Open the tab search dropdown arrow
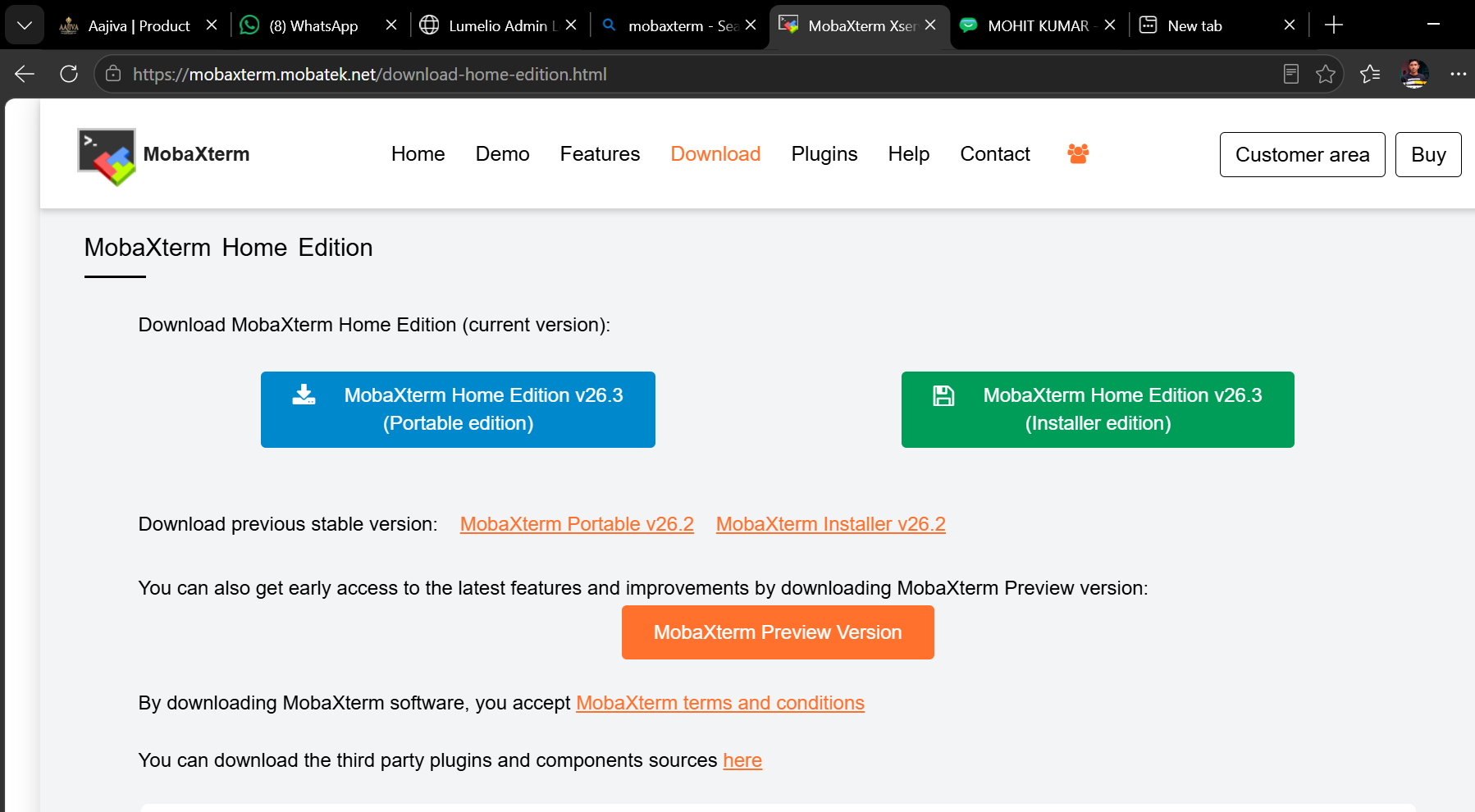1475x812 pixels. [25, 25]
